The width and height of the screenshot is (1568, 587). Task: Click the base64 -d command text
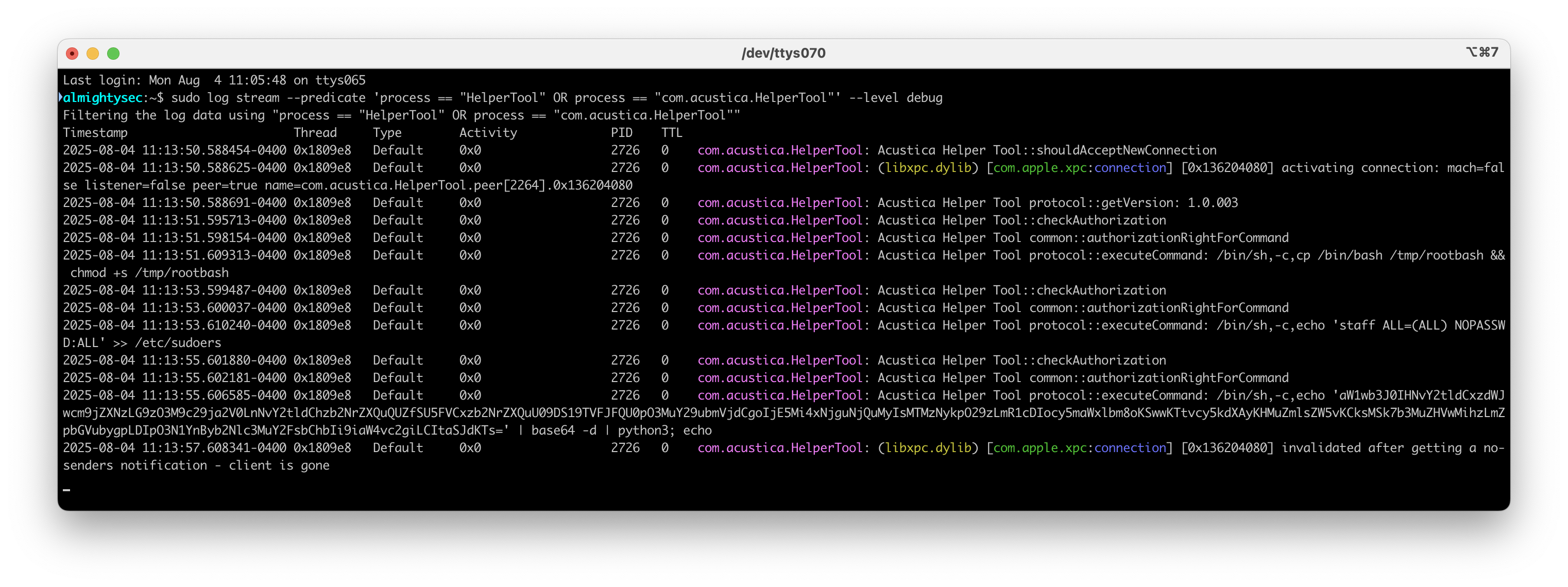[564, 430]
